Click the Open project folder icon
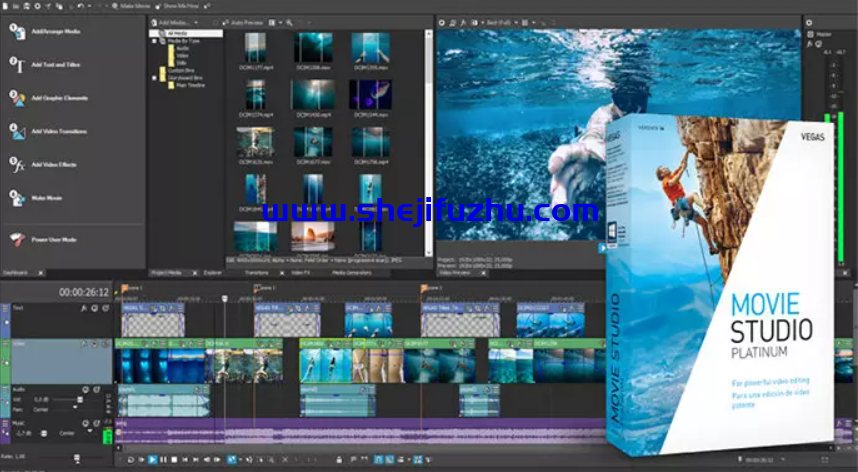Viewport: 858px width, 472px height. tap(15, 6)
